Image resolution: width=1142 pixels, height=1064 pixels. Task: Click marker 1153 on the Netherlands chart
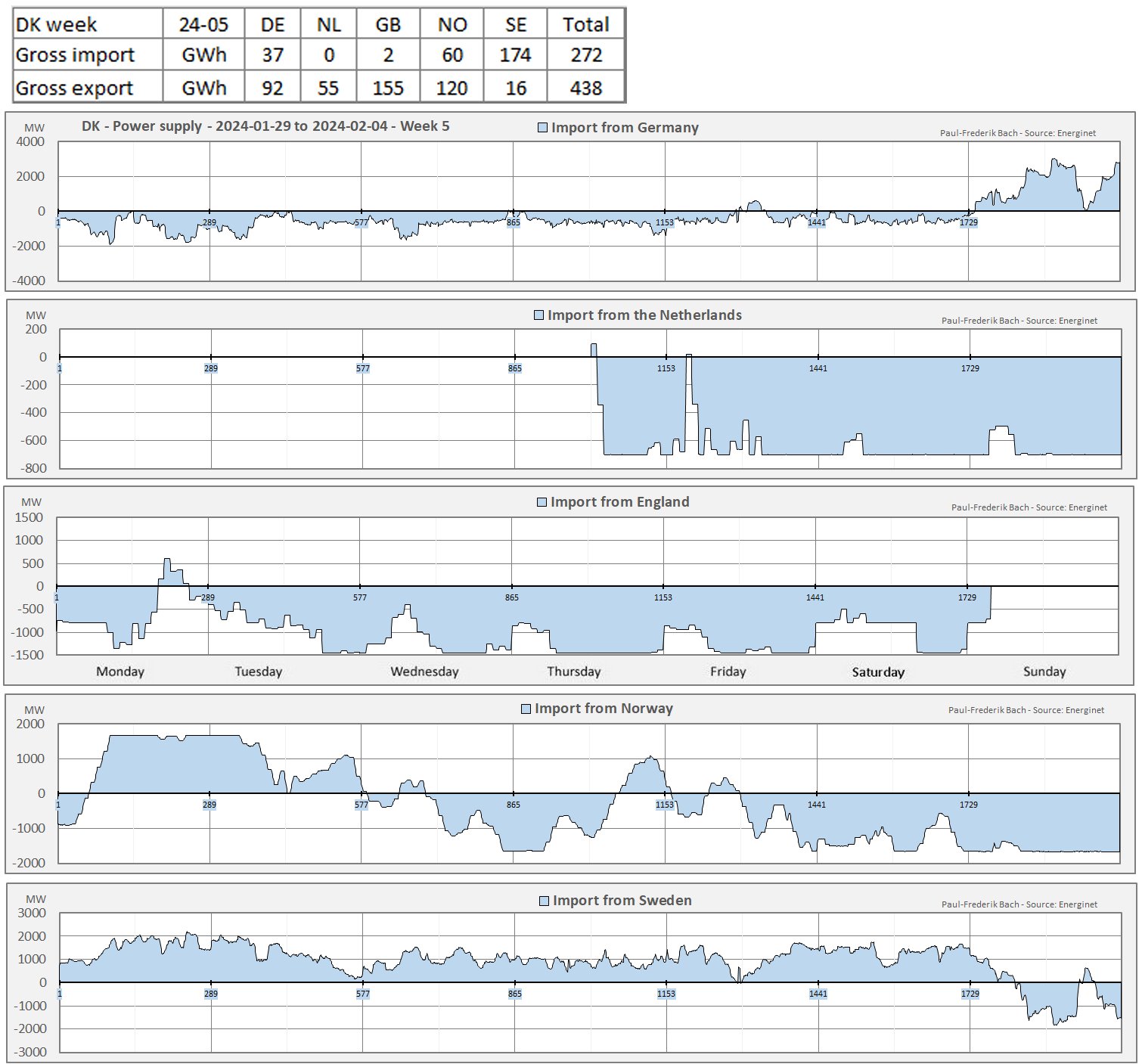[x=666, y=368]
